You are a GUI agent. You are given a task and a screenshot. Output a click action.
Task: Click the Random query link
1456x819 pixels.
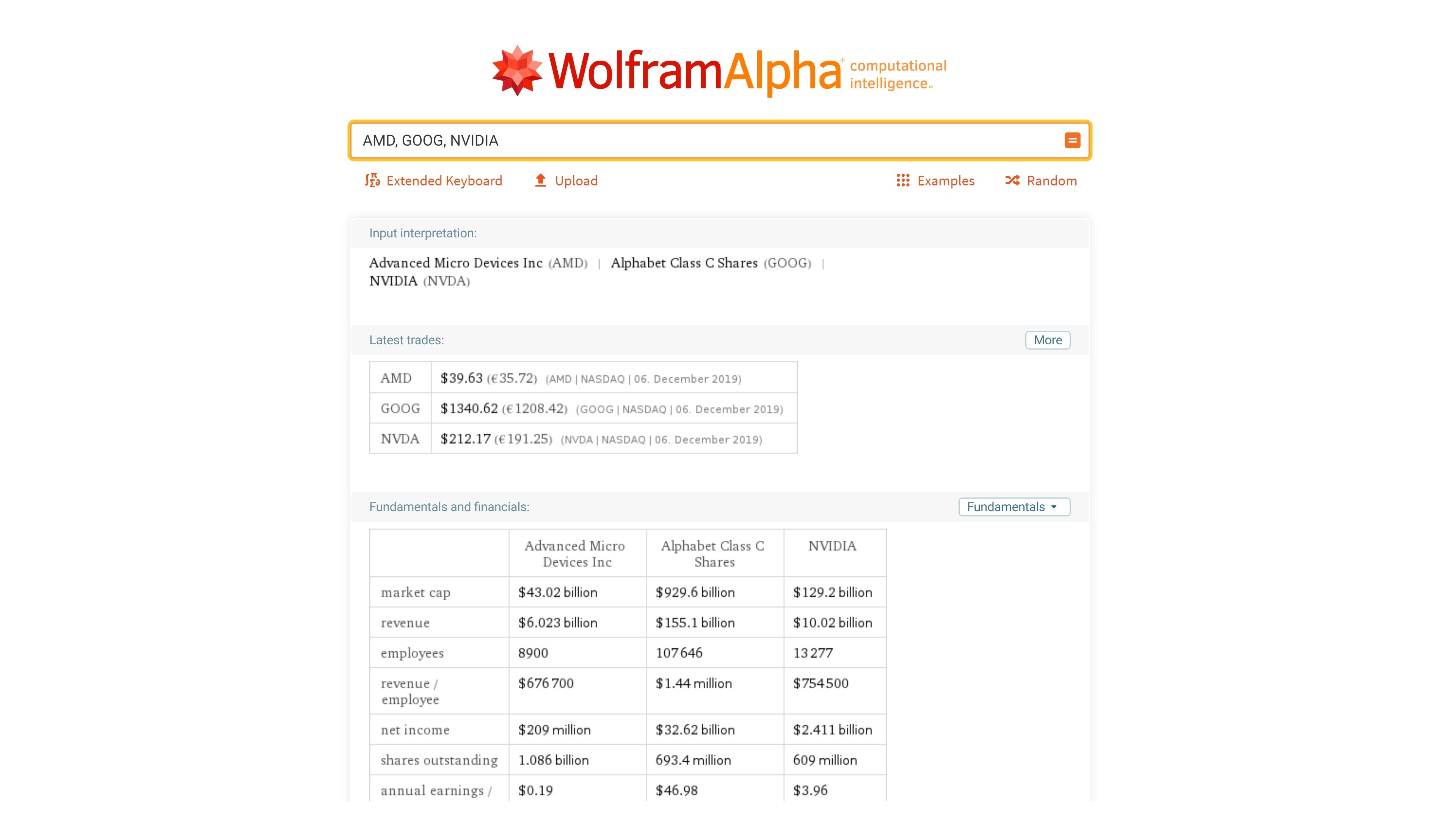(1051, 181)
